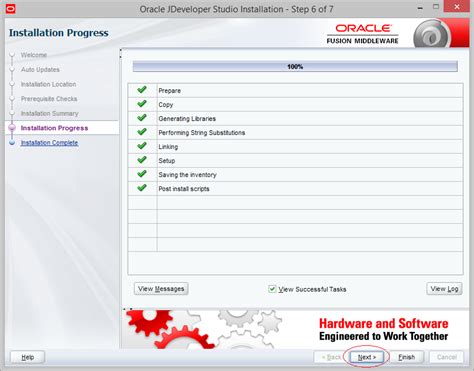Click the Oracle Fusion Middleware logo
This screenshot has width=474, height=371.
[x=363, y=34]
